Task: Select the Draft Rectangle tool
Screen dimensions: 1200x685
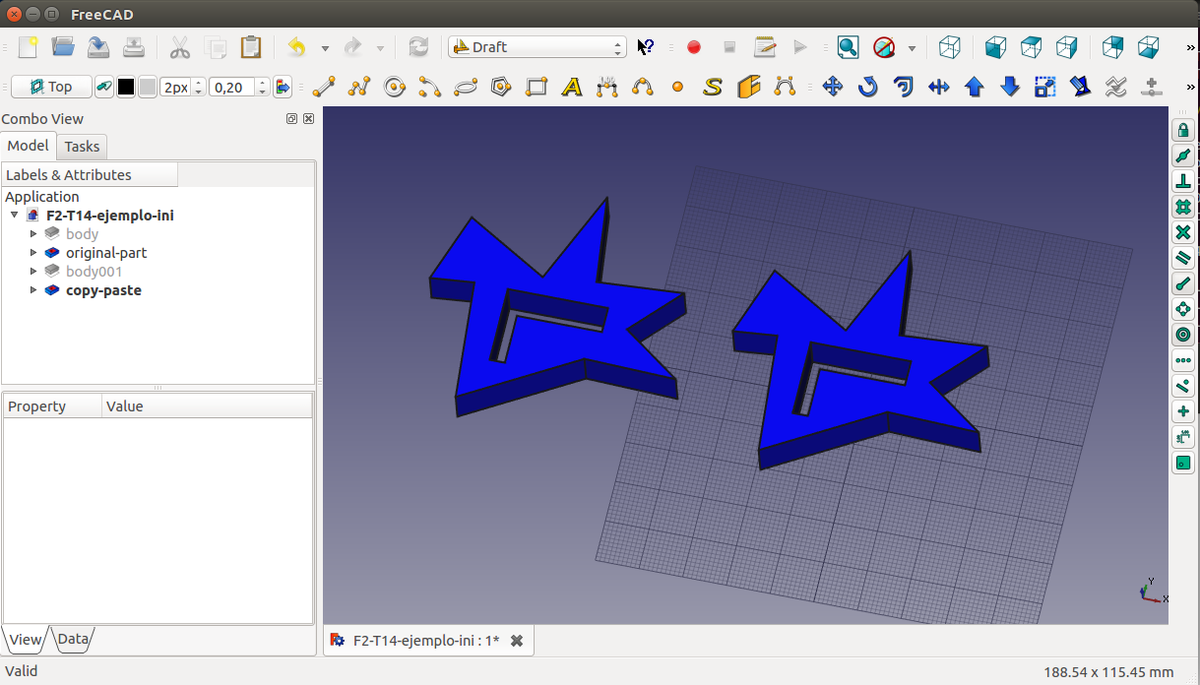Action: [537, 87]
